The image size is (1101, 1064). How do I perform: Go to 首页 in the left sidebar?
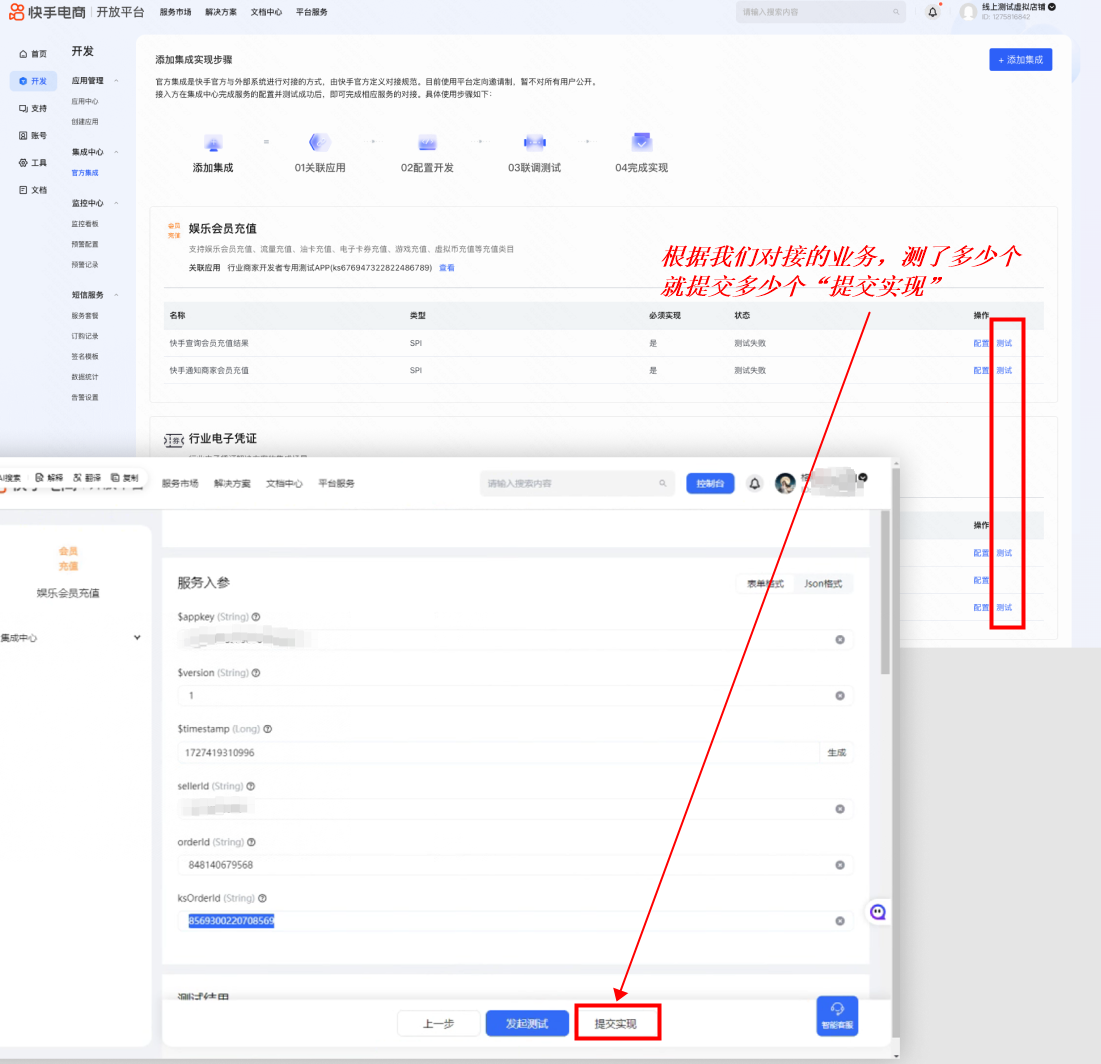(x=33, y=54)
